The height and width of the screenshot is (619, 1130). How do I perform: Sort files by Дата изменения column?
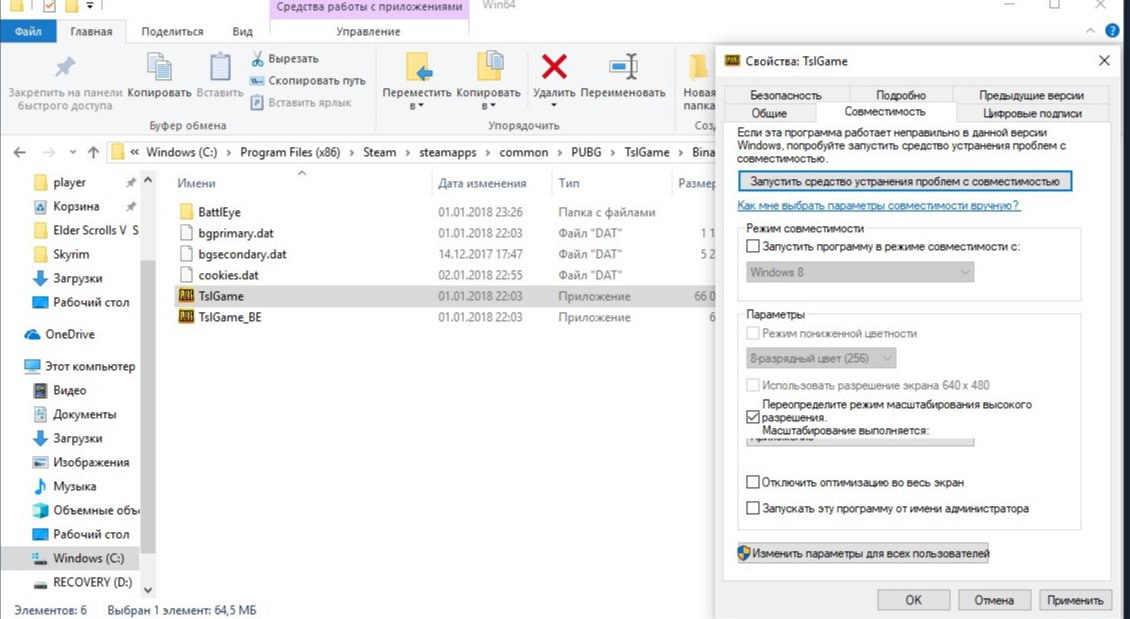[481, 183]
